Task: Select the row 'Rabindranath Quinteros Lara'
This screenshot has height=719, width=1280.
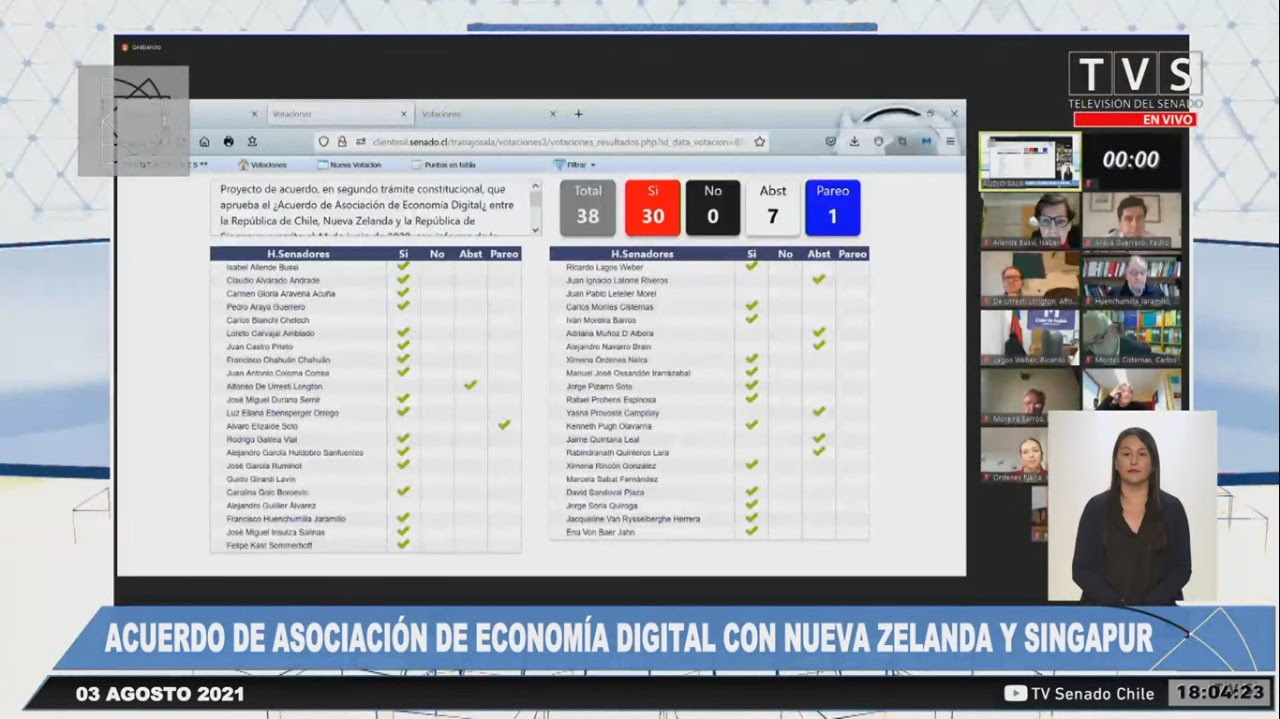Action: 709,452
